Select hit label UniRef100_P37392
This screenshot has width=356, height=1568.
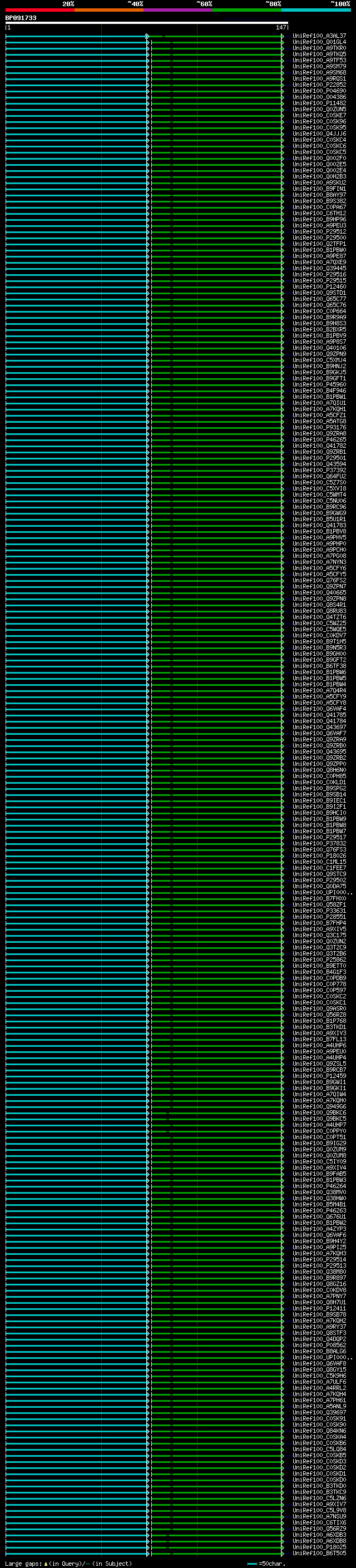pyautogui.click(x=319, y=471)
